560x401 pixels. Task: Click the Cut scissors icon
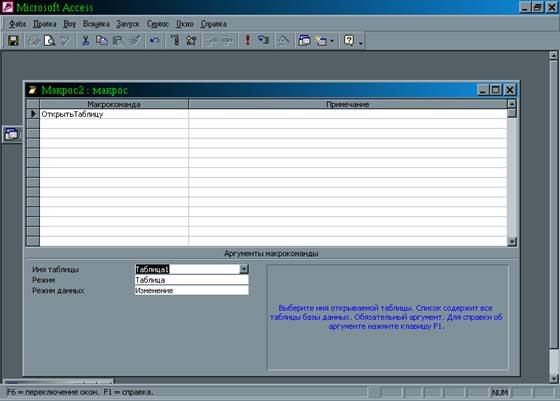[x=85, y=41]
